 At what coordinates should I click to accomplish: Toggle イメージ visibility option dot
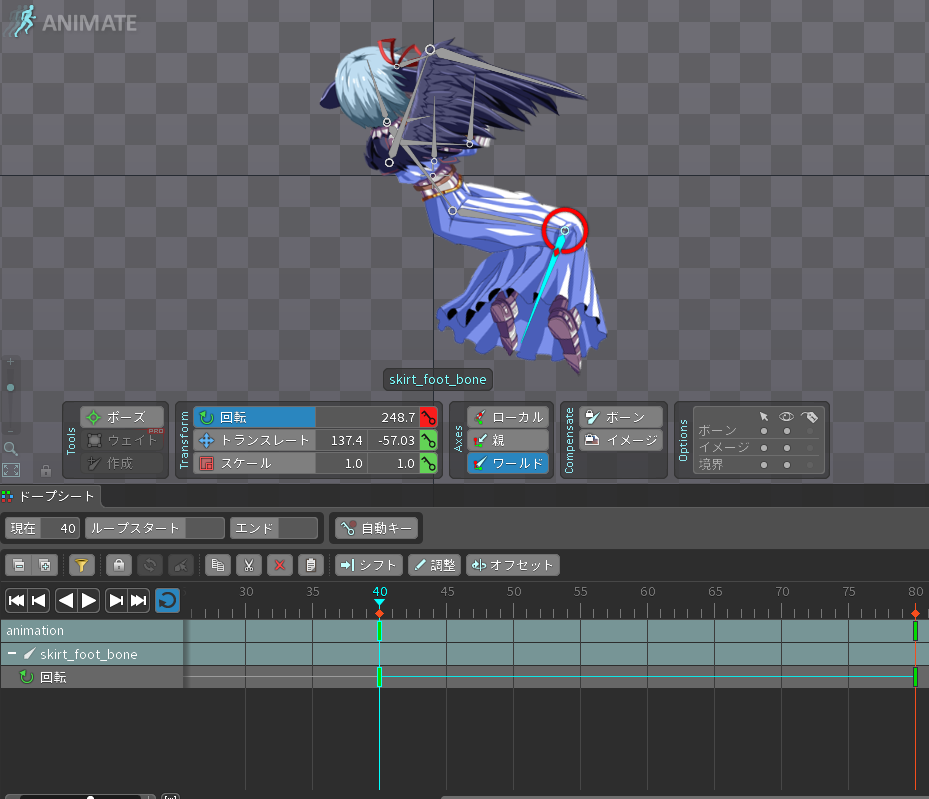(x=787, y=448)
